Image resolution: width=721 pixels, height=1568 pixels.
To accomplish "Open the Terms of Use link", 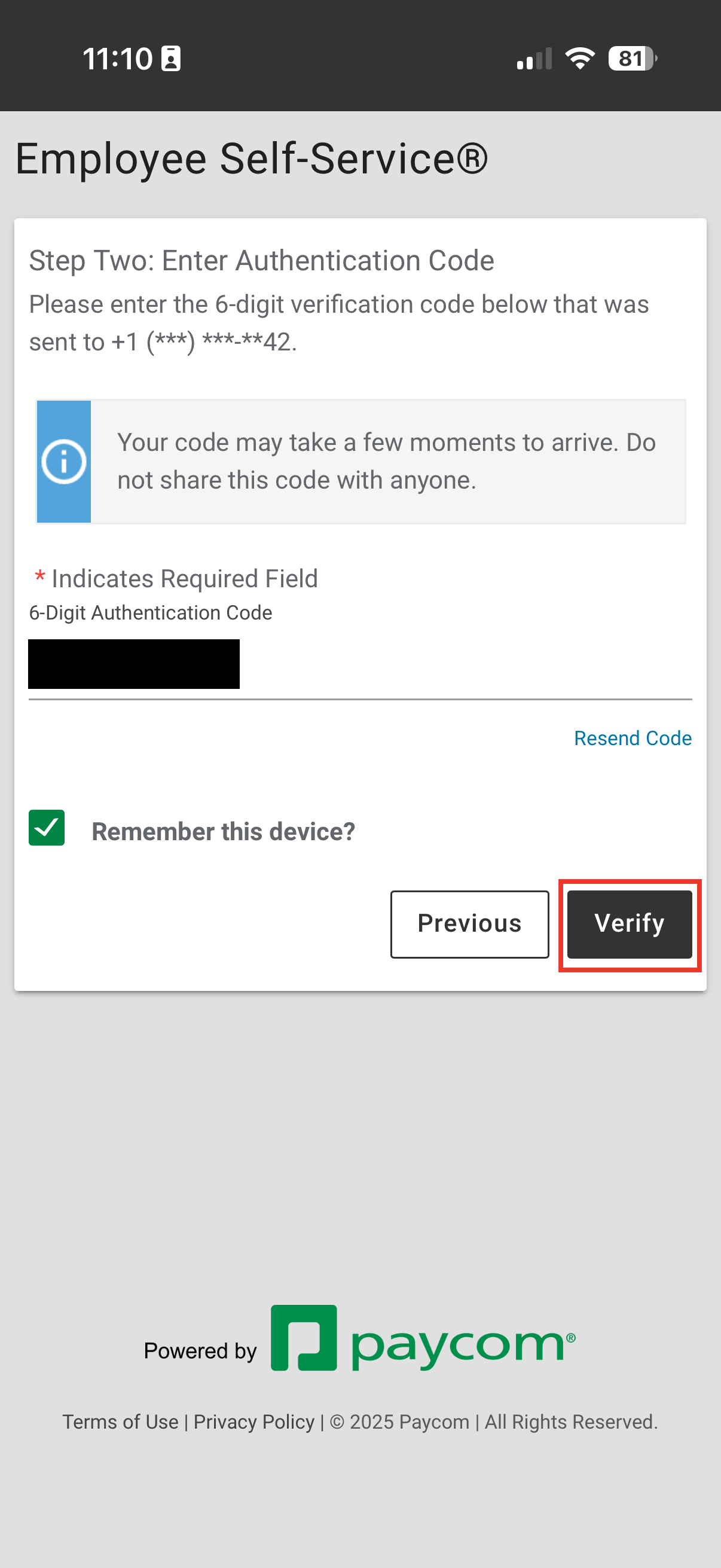I will click(x=121, y=1422).
